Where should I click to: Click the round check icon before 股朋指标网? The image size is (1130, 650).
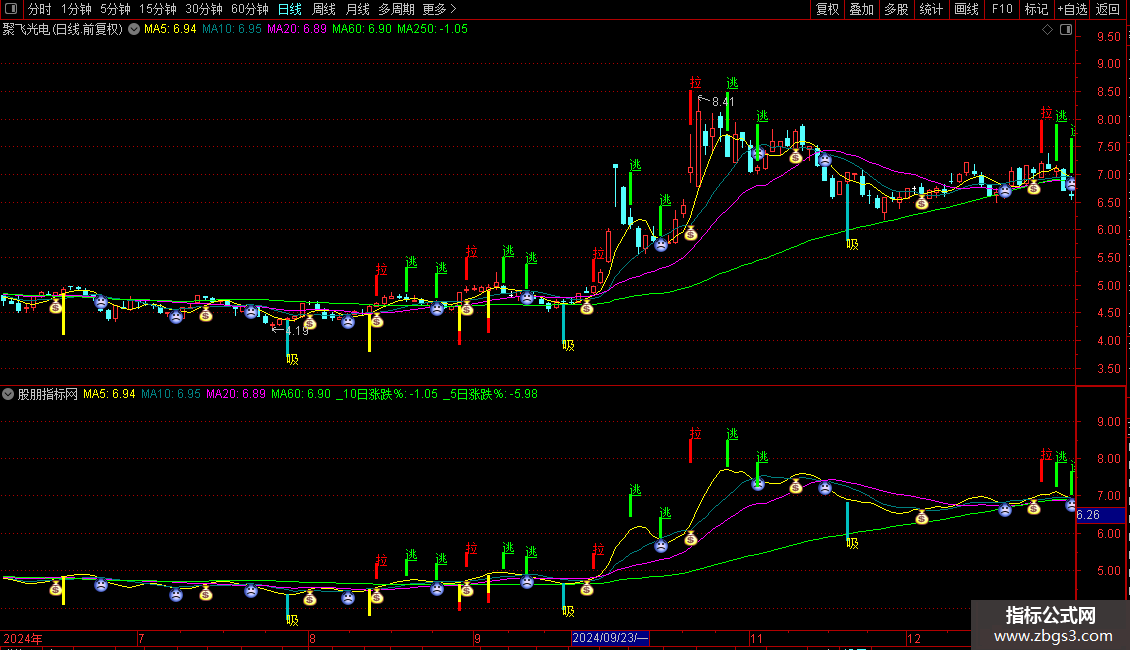coord(8,394)
